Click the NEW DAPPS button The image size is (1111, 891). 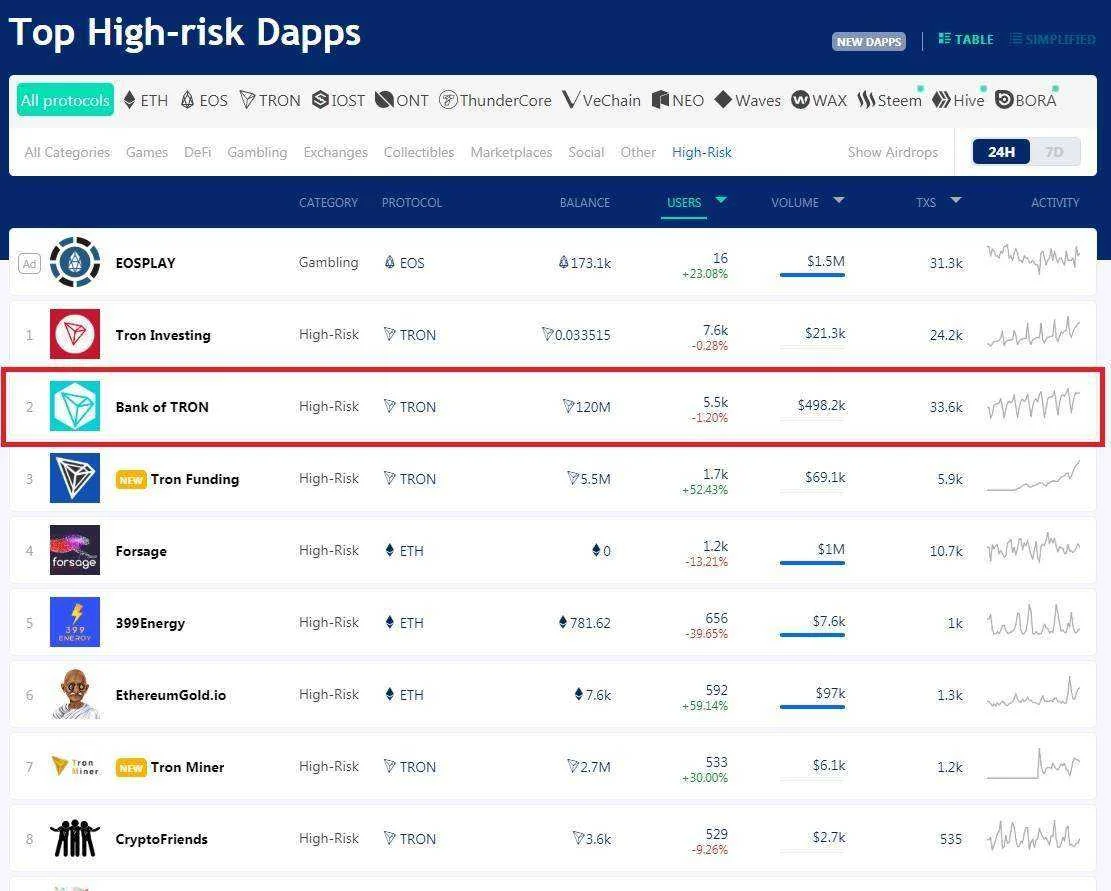(869, 42)
